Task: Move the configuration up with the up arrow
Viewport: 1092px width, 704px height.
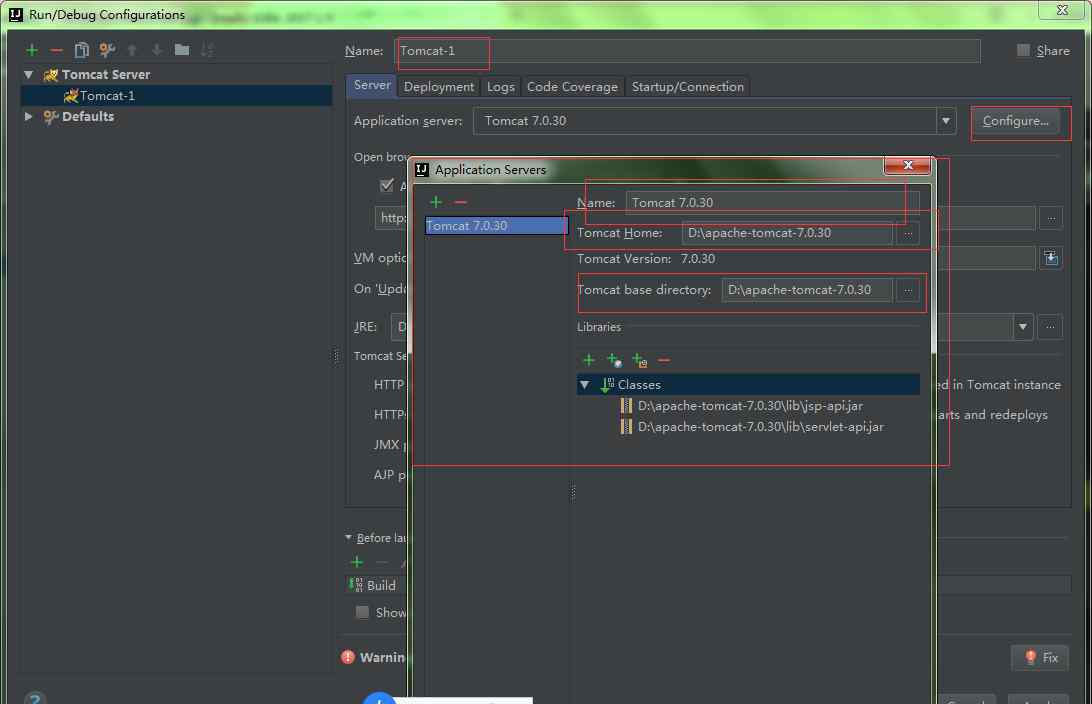Action: [x=132, y=50]
